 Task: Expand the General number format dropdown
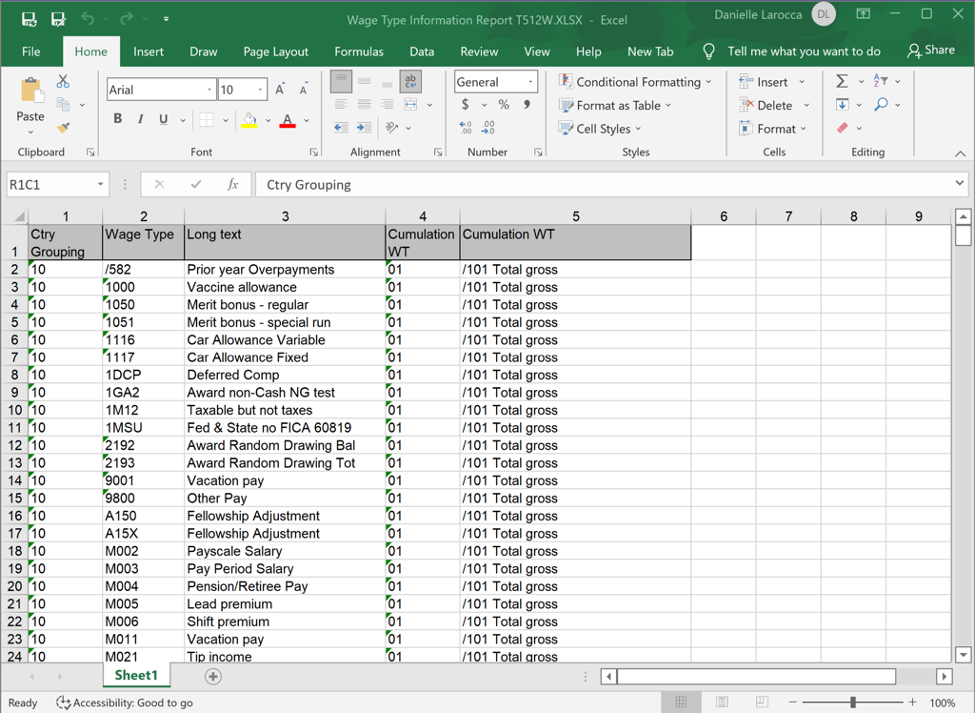529,82
